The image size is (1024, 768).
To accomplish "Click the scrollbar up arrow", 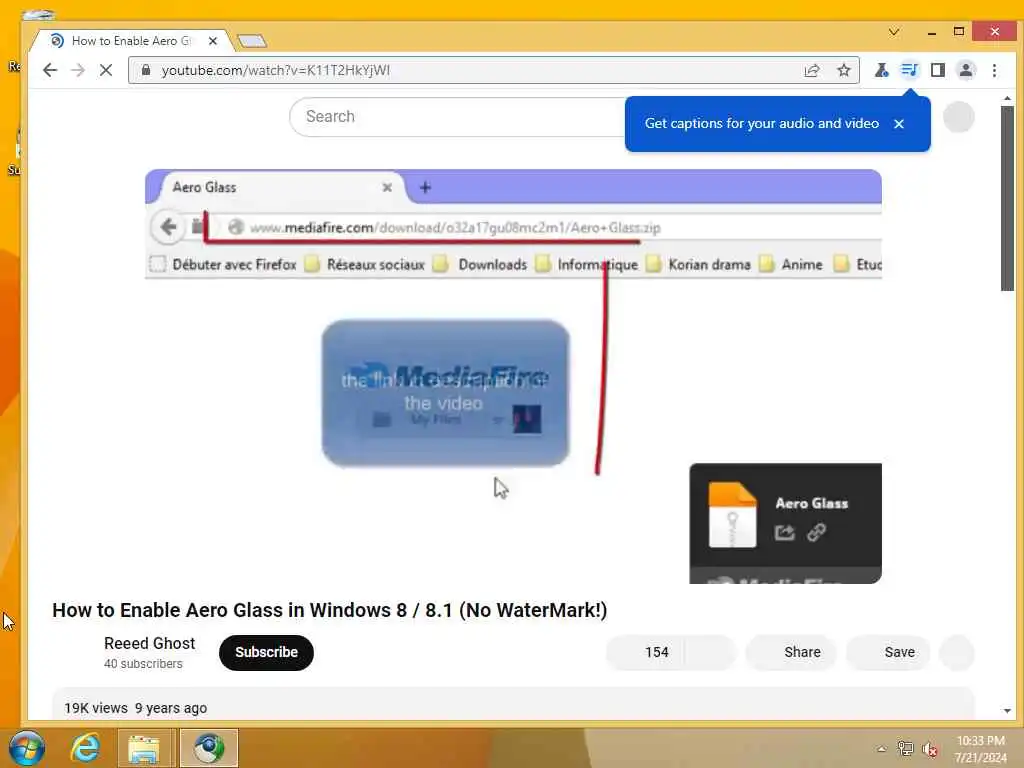I will pos(1007,99).
